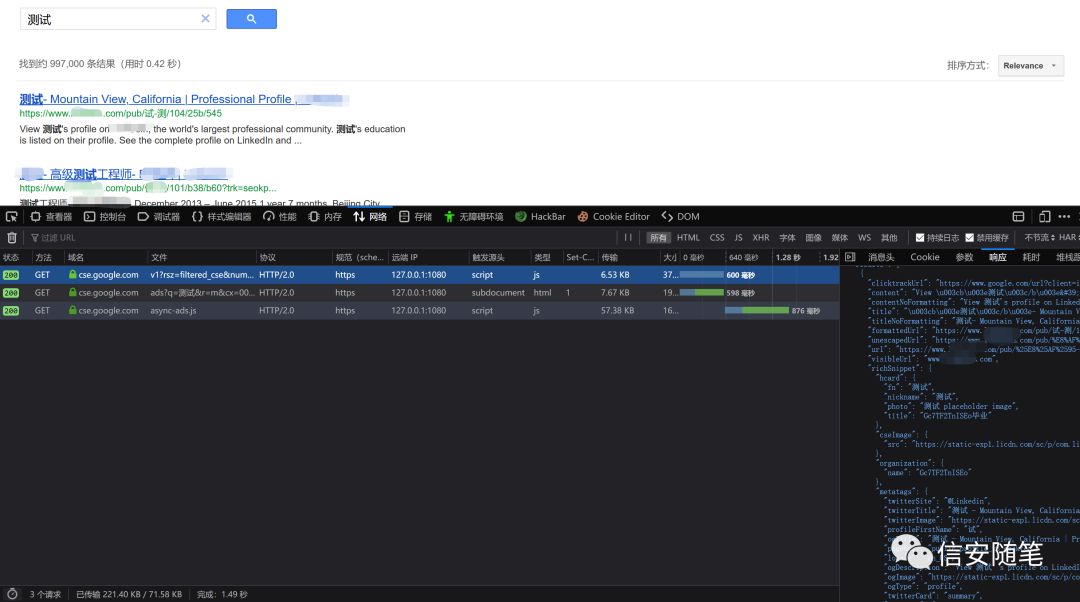1080x602 pixels.
Task: Open the 内存 memory tab
Action: pos(325,217)
